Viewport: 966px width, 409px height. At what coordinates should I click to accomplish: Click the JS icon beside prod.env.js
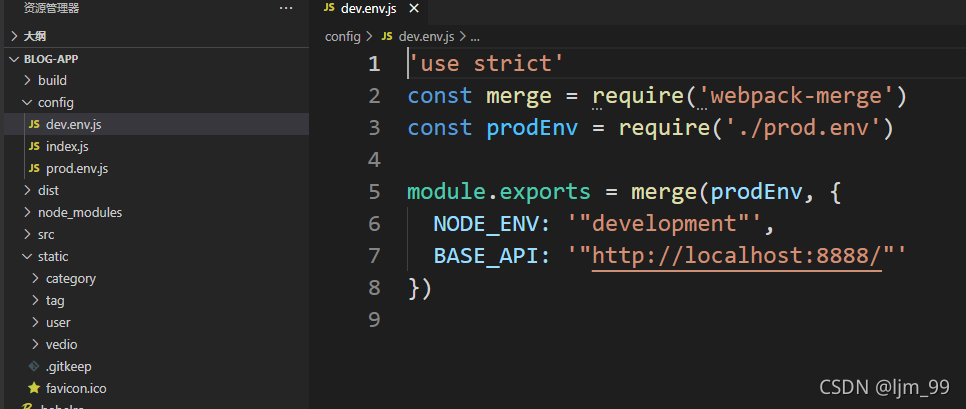[34, 168]
